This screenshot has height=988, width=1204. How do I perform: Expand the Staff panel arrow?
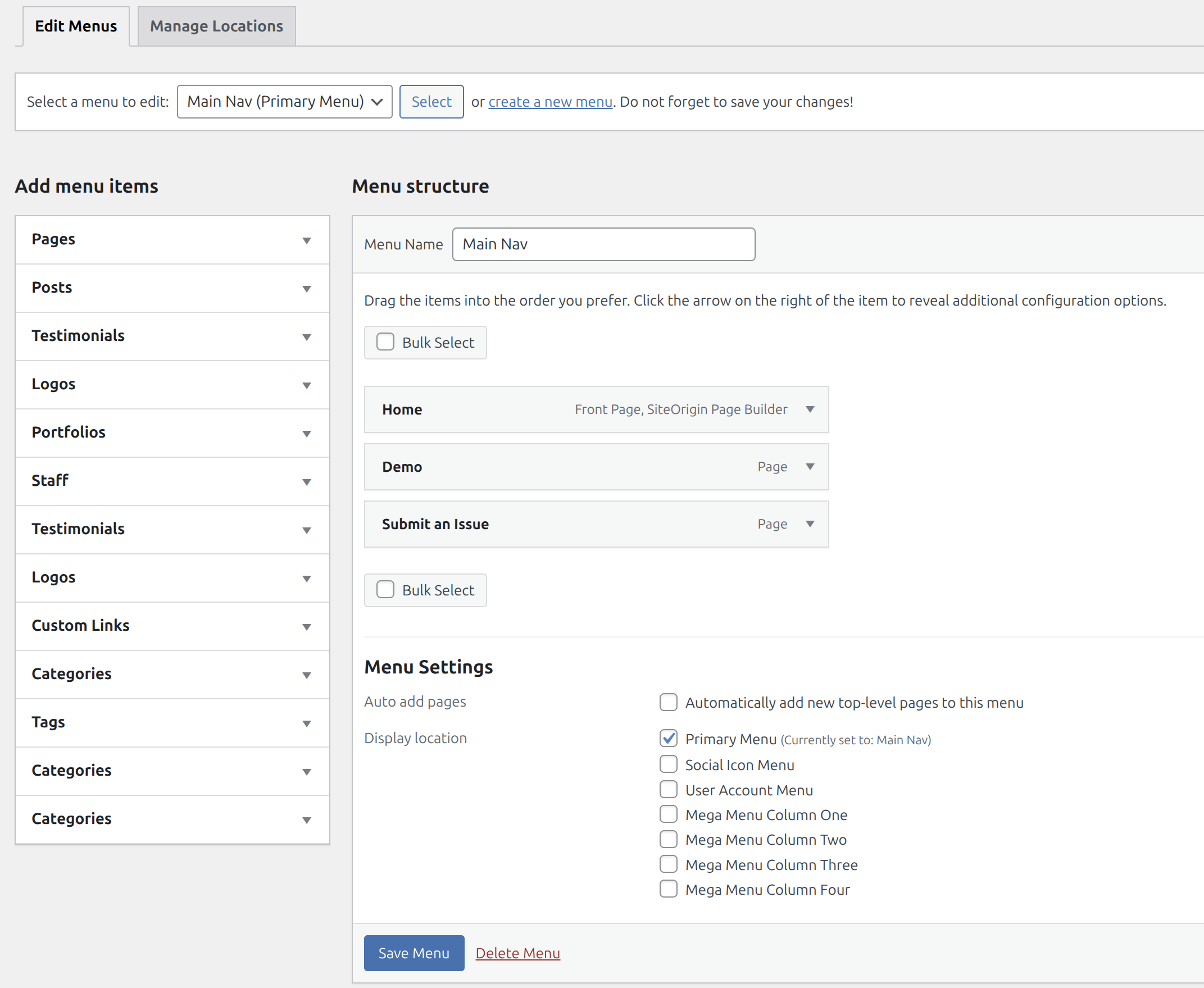point(306,482)
